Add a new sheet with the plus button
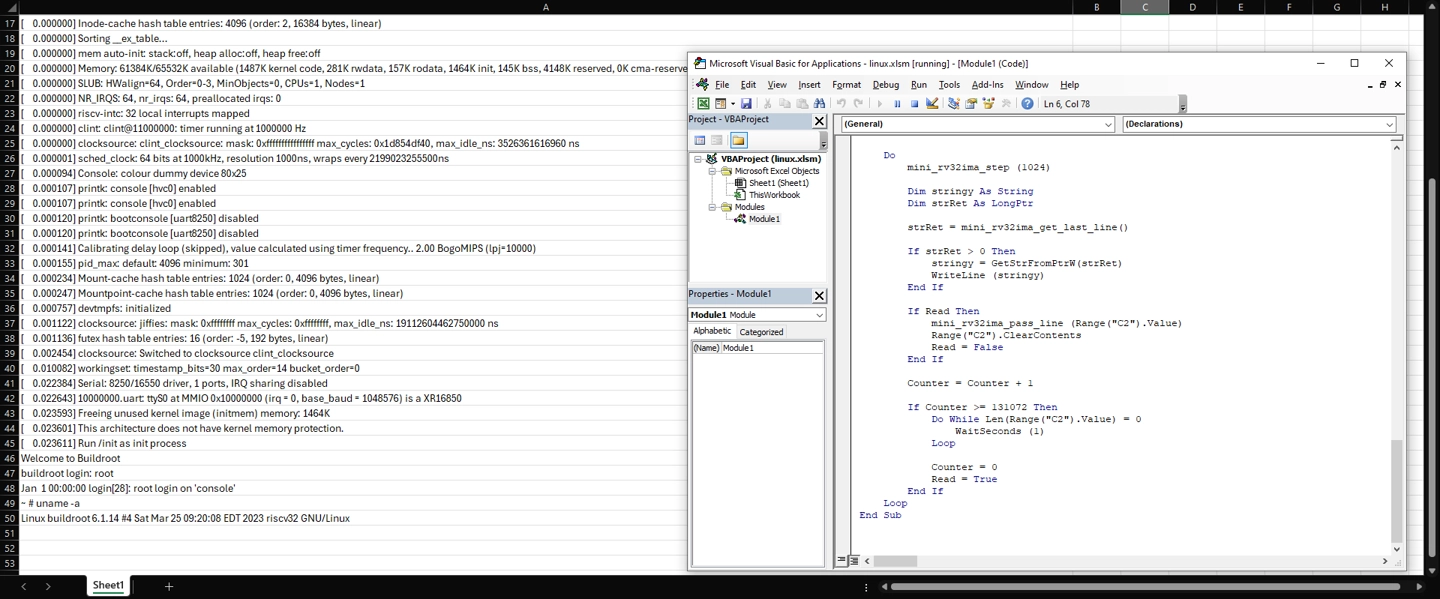This screenshot has height=599, width=1440. click(x=169, y=586)
